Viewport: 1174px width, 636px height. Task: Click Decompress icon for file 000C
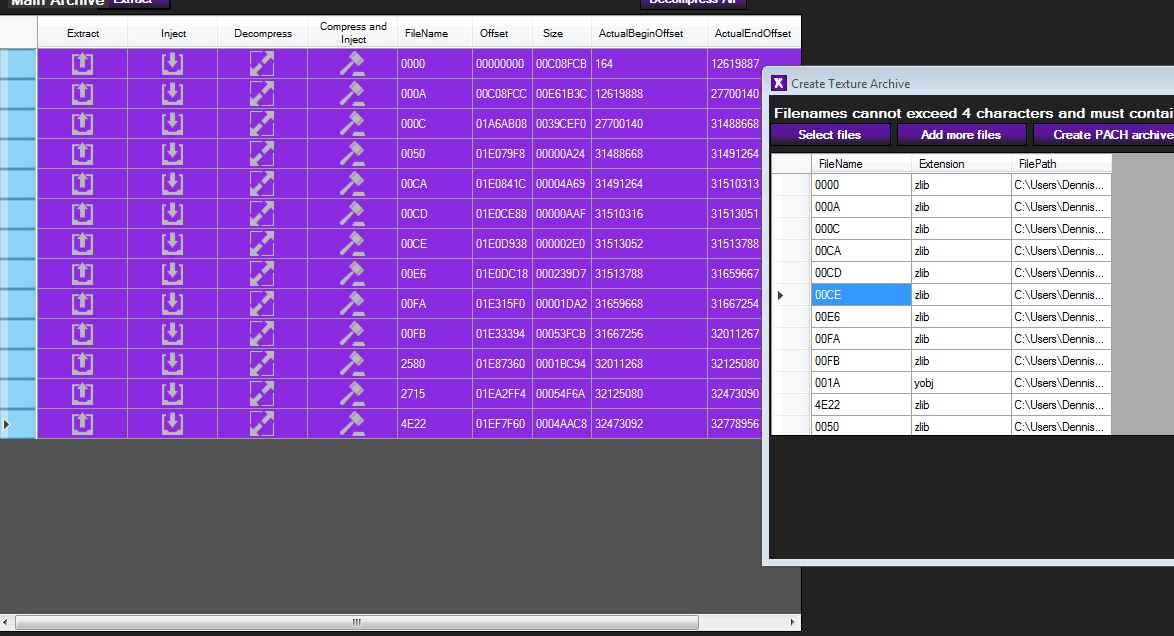tap(262, 124)
